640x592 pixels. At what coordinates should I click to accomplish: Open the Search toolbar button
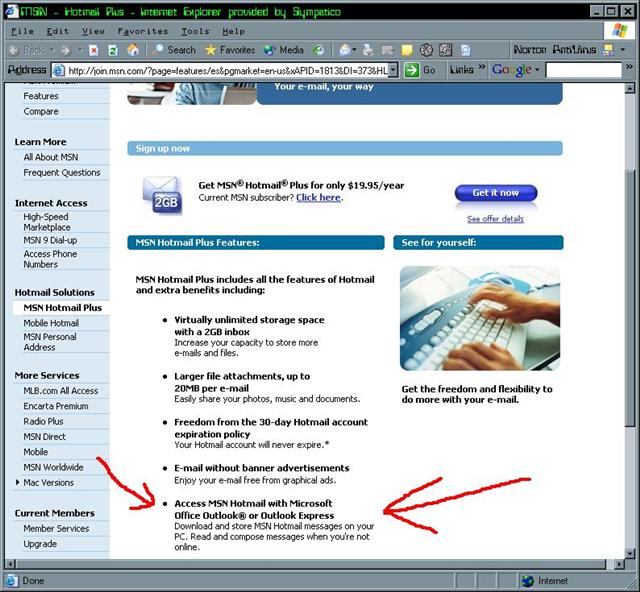tap(173, 50)
